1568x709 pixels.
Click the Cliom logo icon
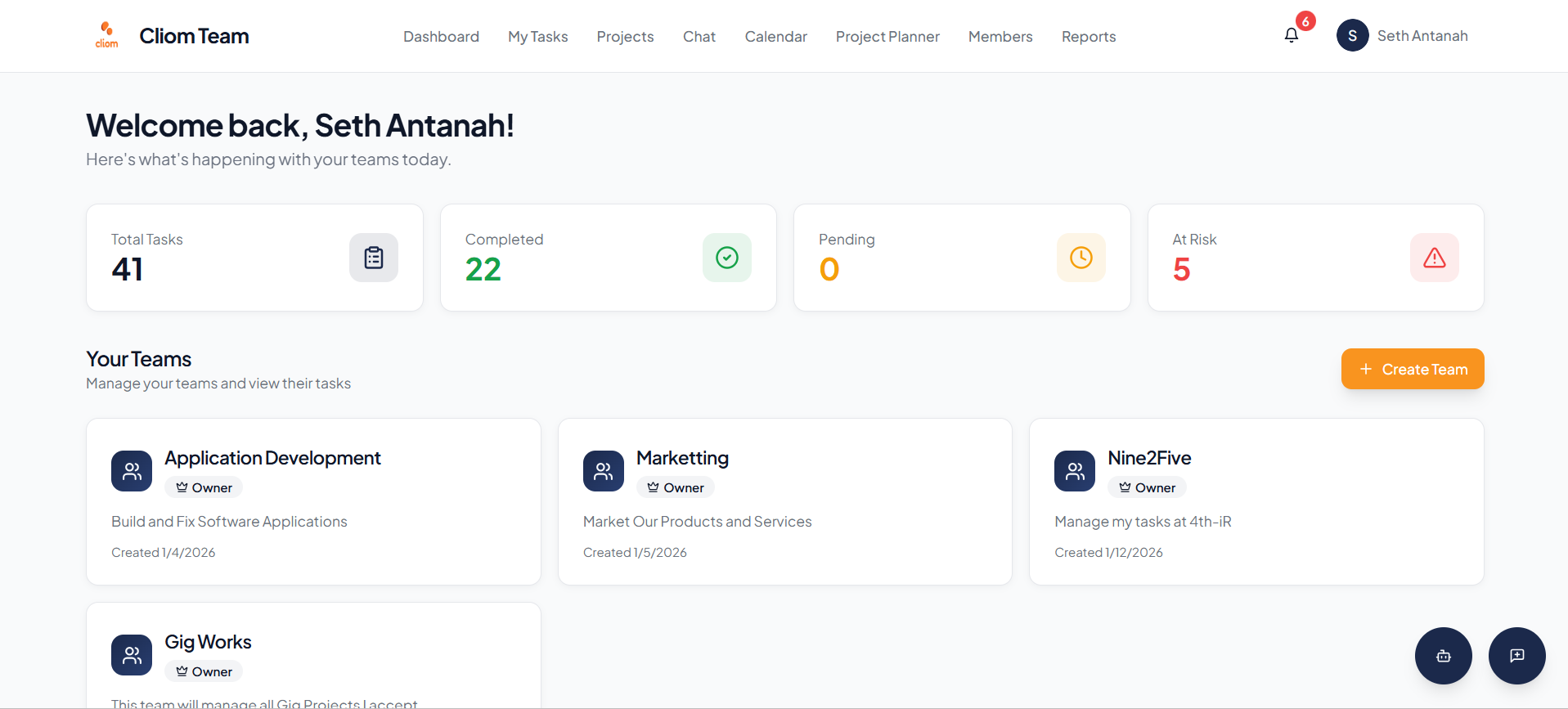(106, 35)
